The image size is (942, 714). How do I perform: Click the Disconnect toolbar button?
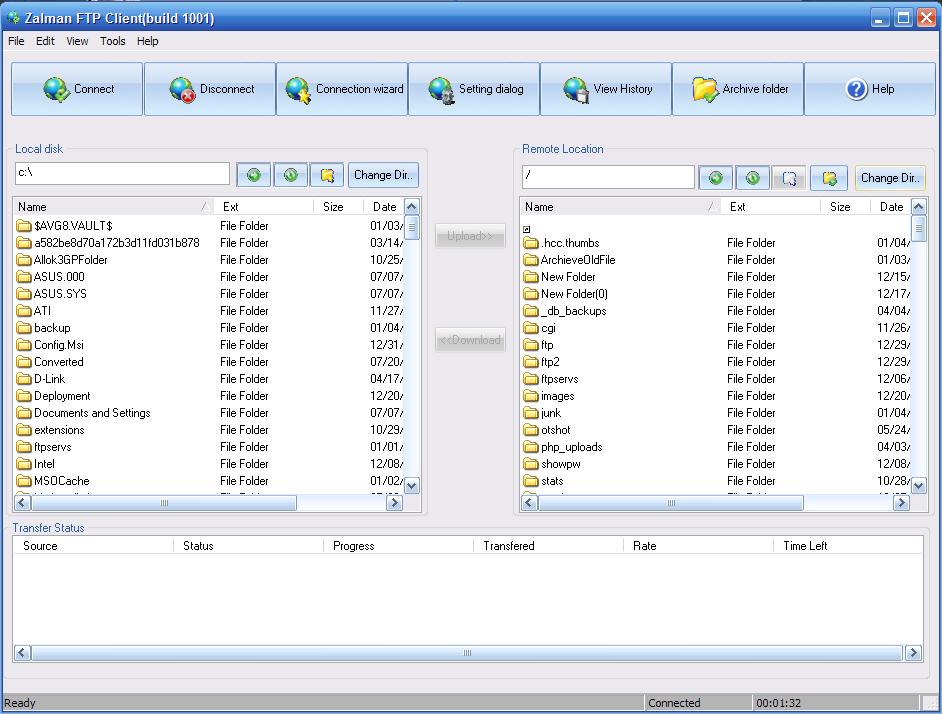pos(210,89)
